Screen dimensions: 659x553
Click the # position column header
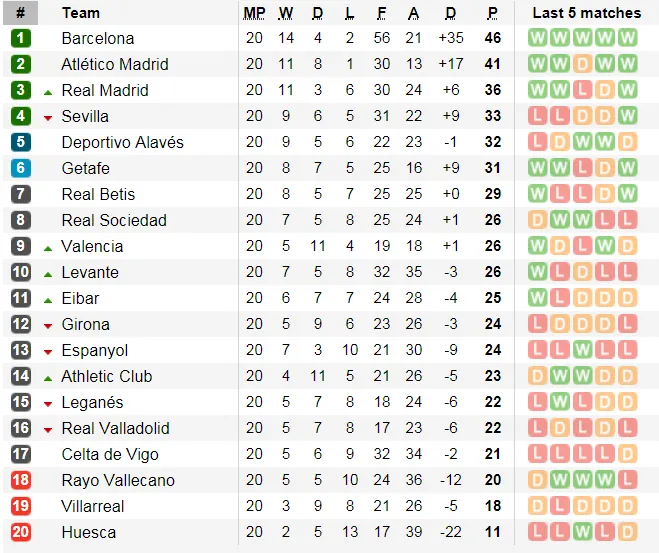(20, 13)
